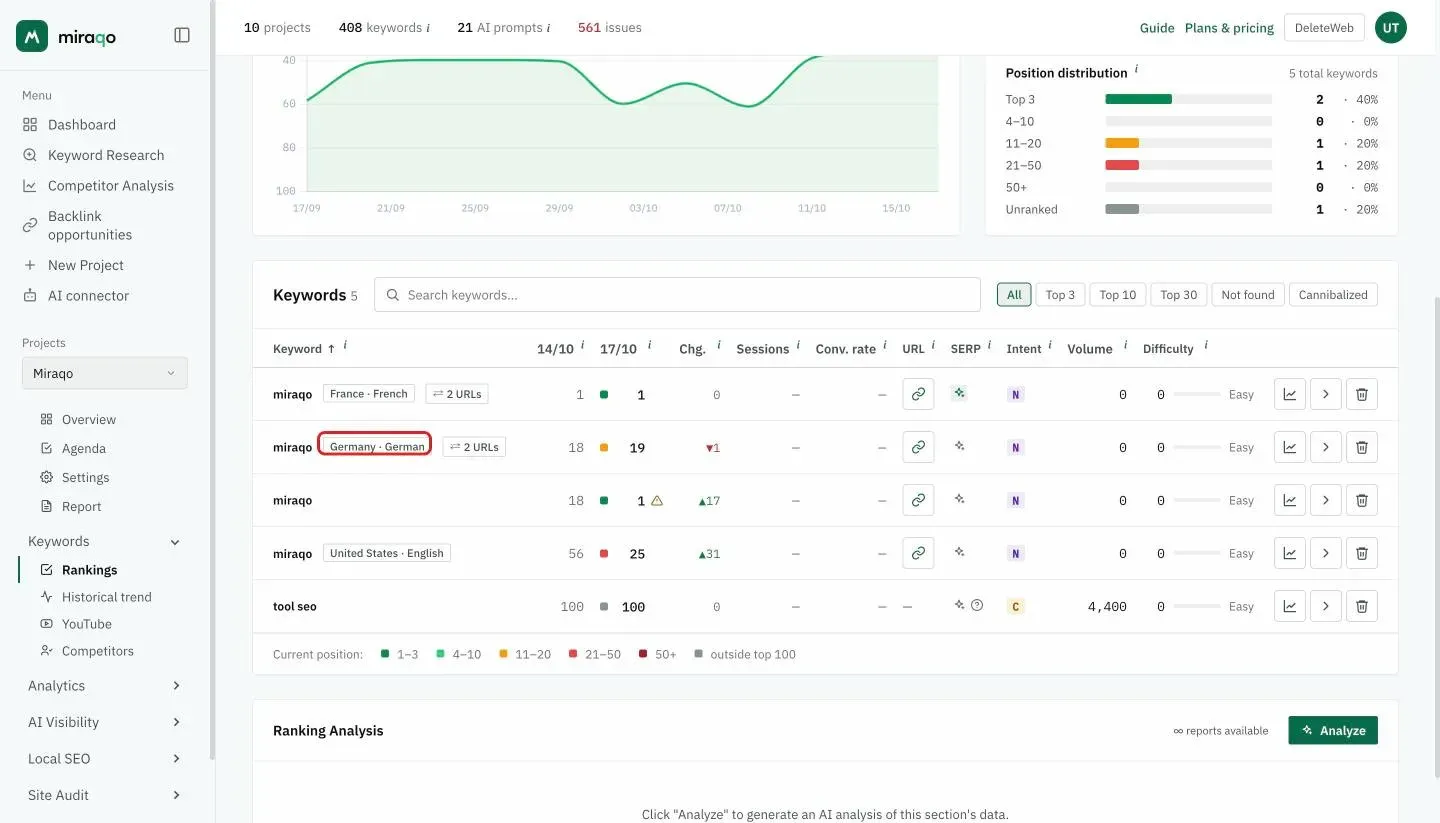The image size is (1440, 823).
Task: Open Plans & pricing link
Action: click(x=1229, y=28)
